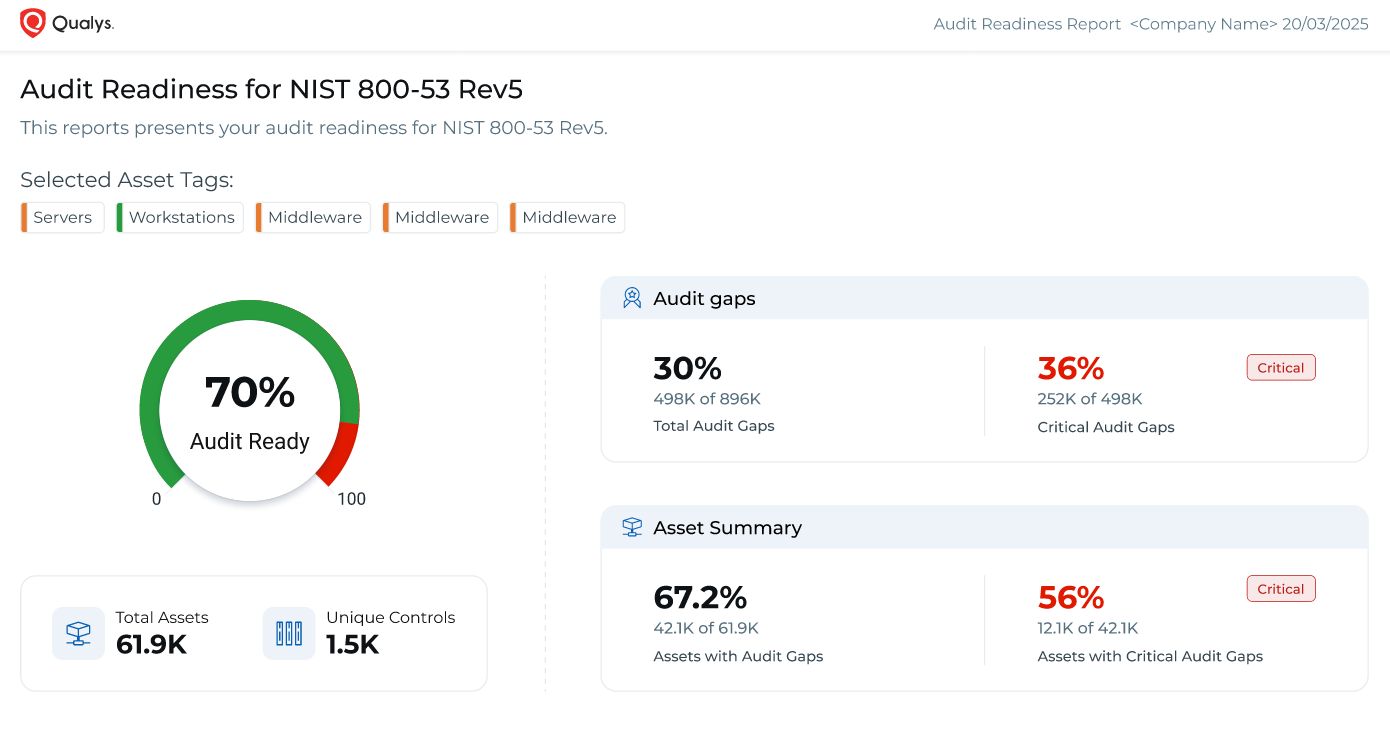Click the Critical Audit Gaps label
Screen dimensions: 1390x751
[1106, 427]
